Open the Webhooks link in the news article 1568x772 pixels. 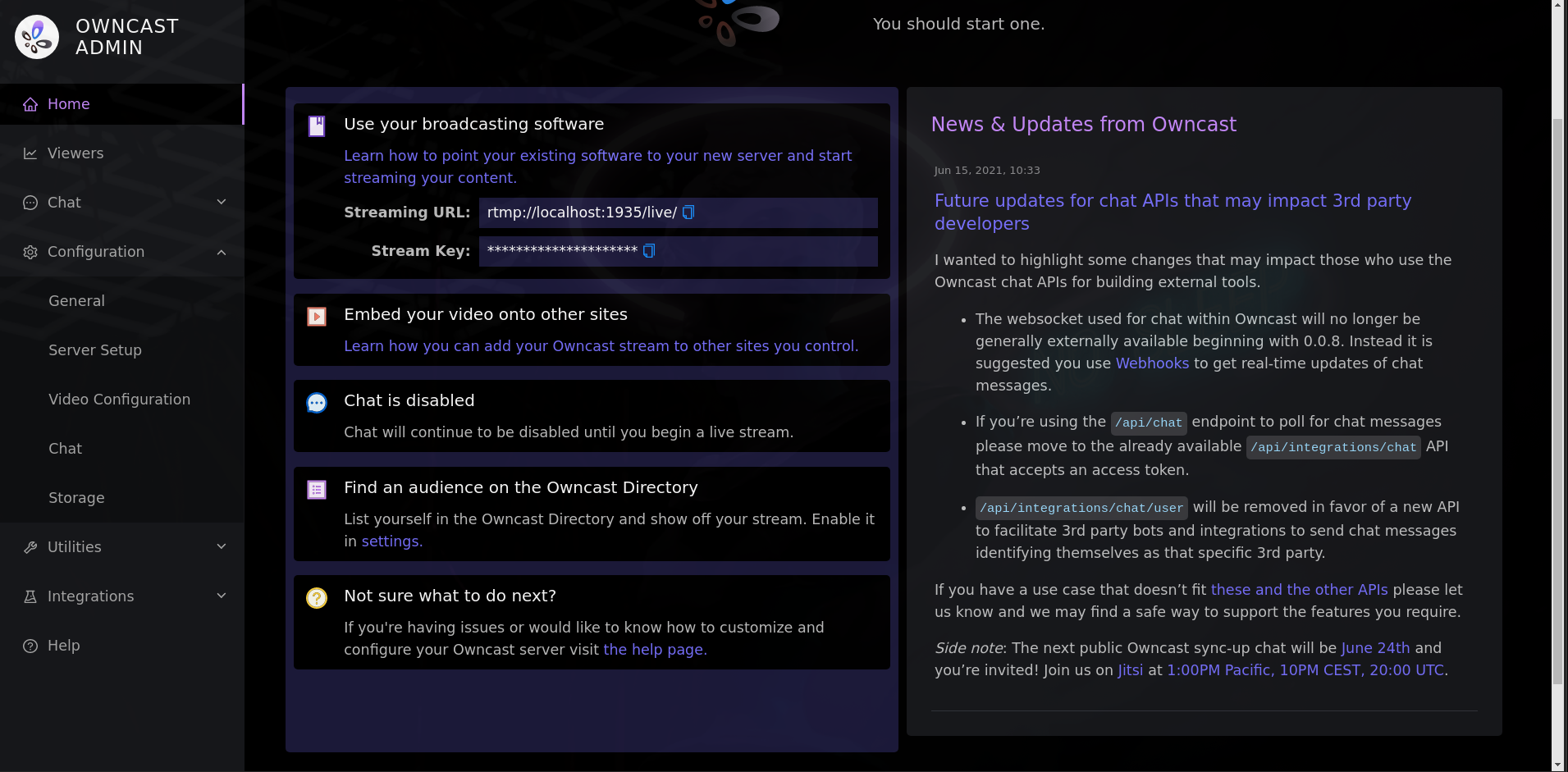(x=1151, y=363)
